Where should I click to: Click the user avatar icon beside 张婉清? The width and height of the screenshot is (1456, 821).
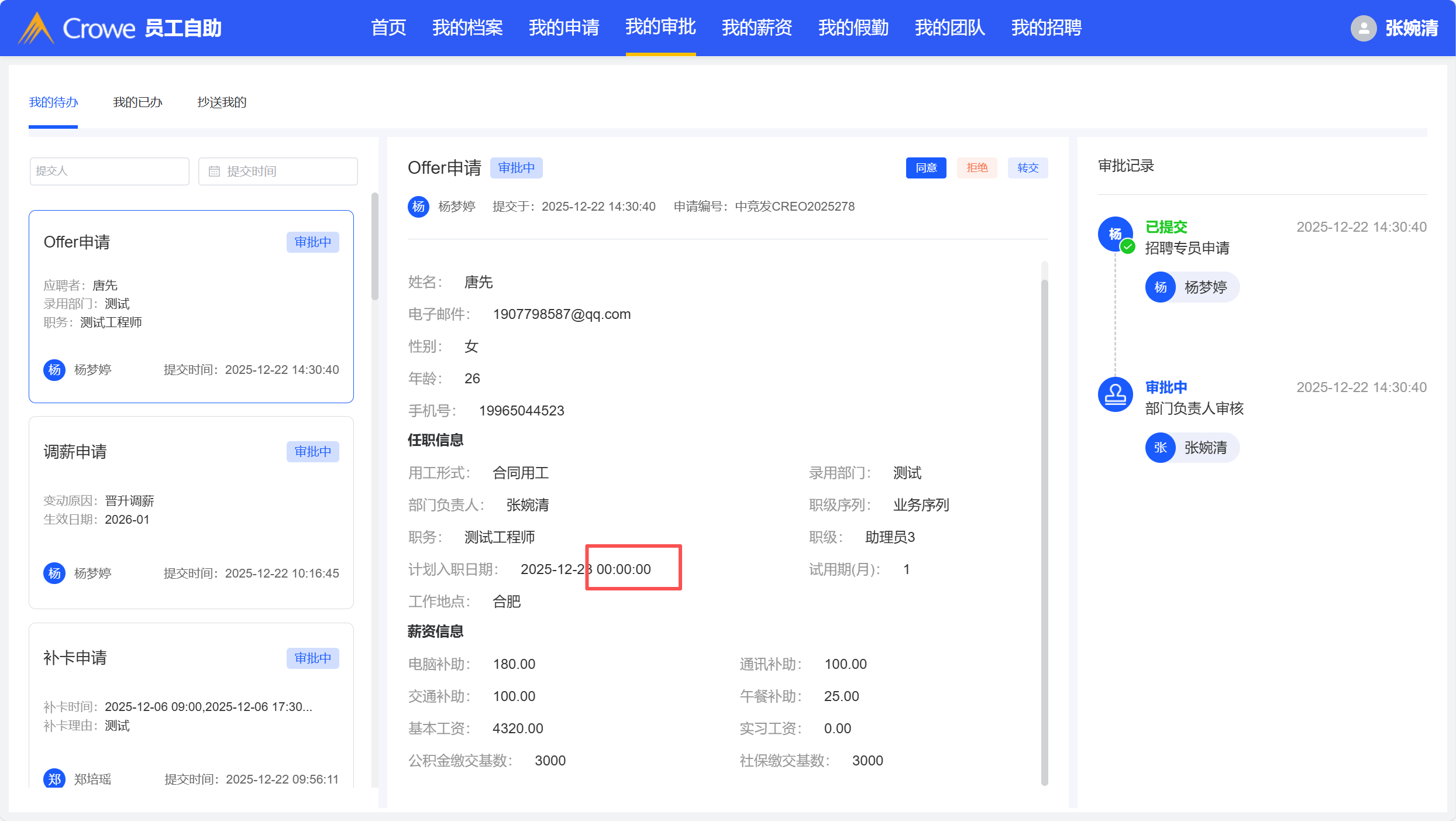(x=1363, y=28)
